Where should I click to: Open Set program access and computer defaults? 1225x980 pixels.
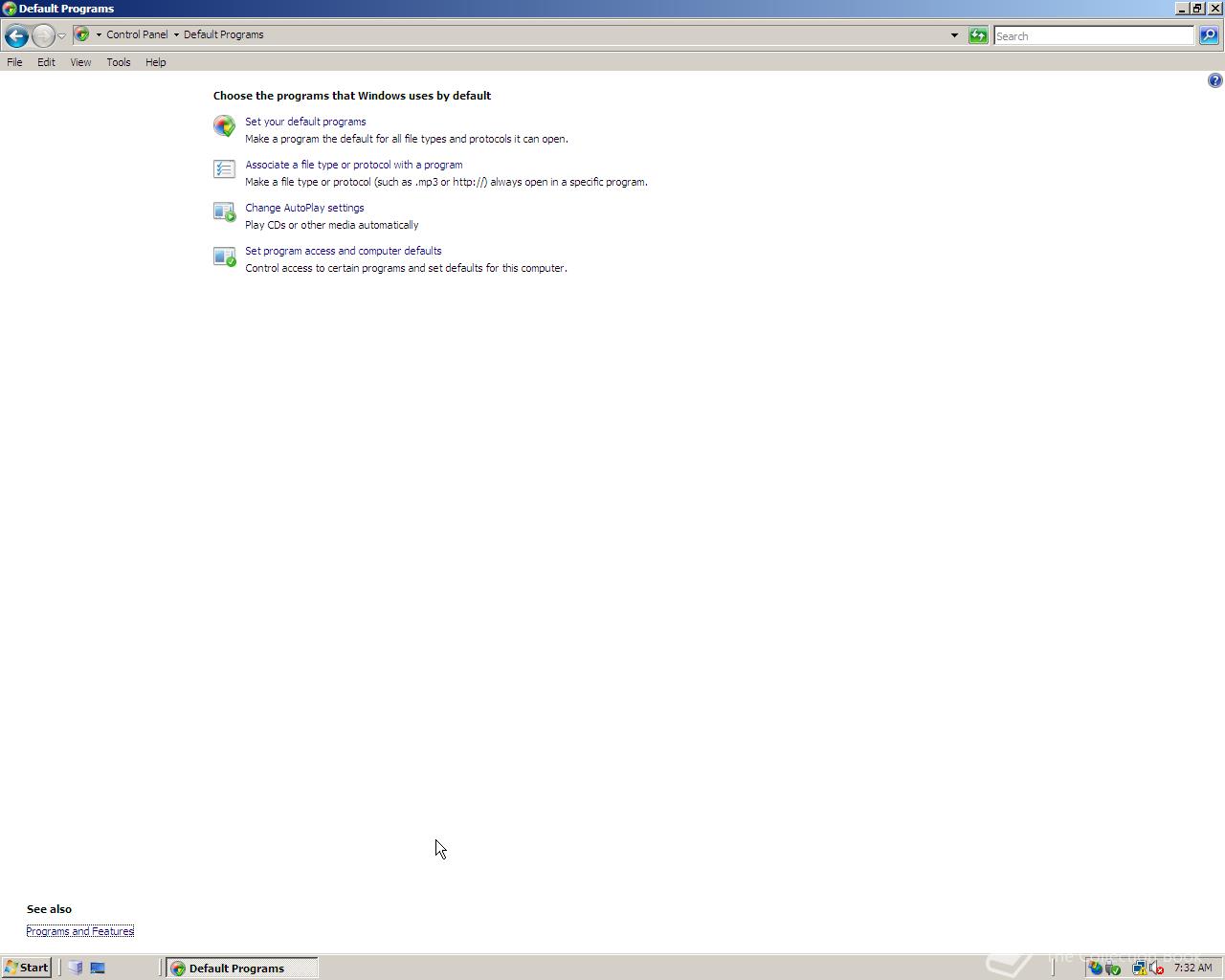344,251
